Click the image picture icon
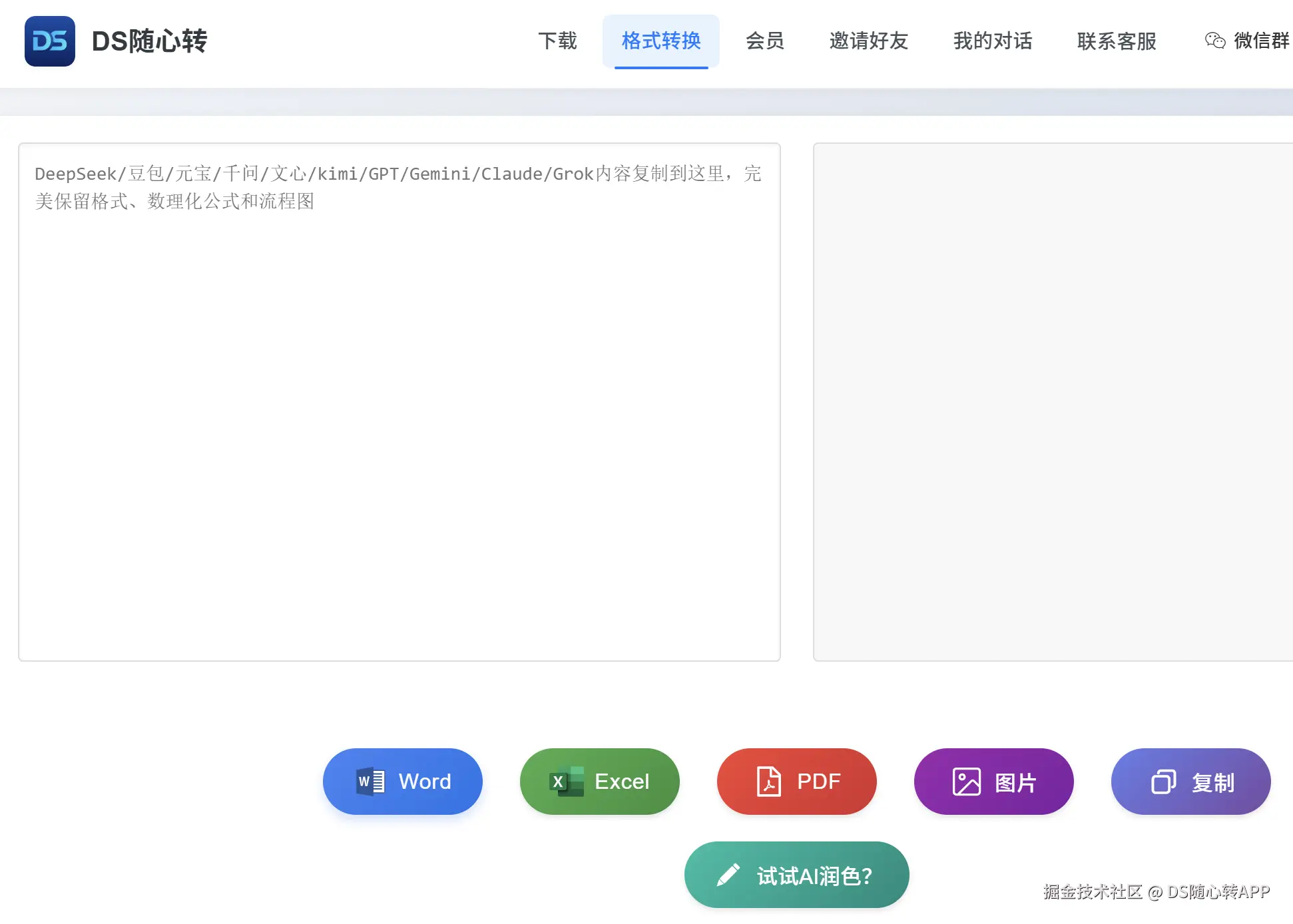 pos(966,782)
